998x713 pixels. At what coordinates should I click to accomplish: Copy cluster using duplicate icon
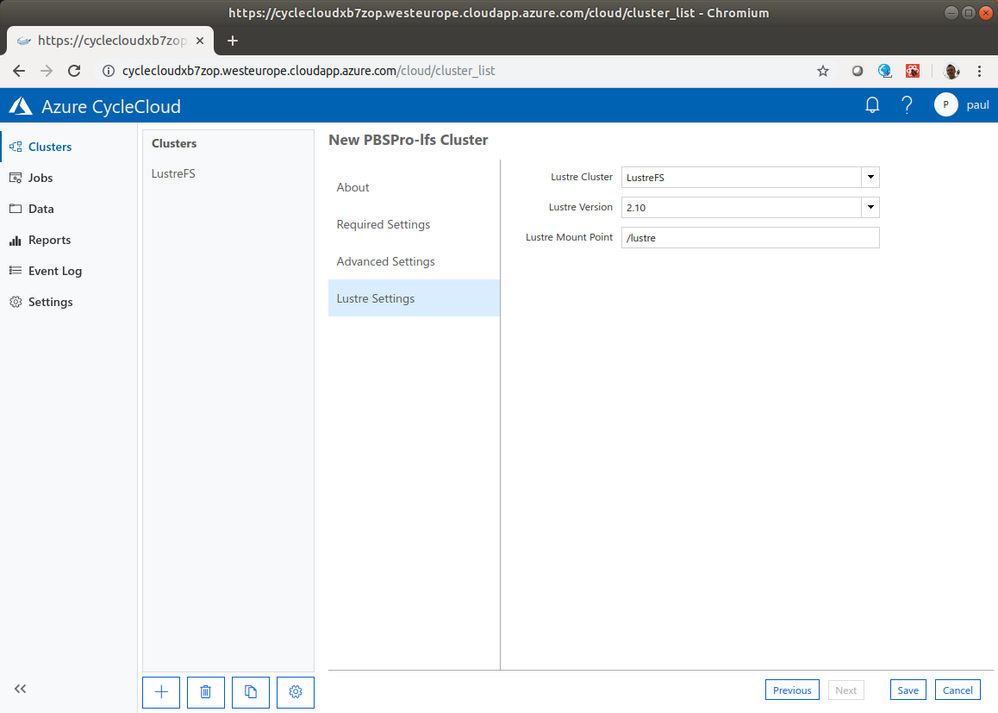[251, 692]
